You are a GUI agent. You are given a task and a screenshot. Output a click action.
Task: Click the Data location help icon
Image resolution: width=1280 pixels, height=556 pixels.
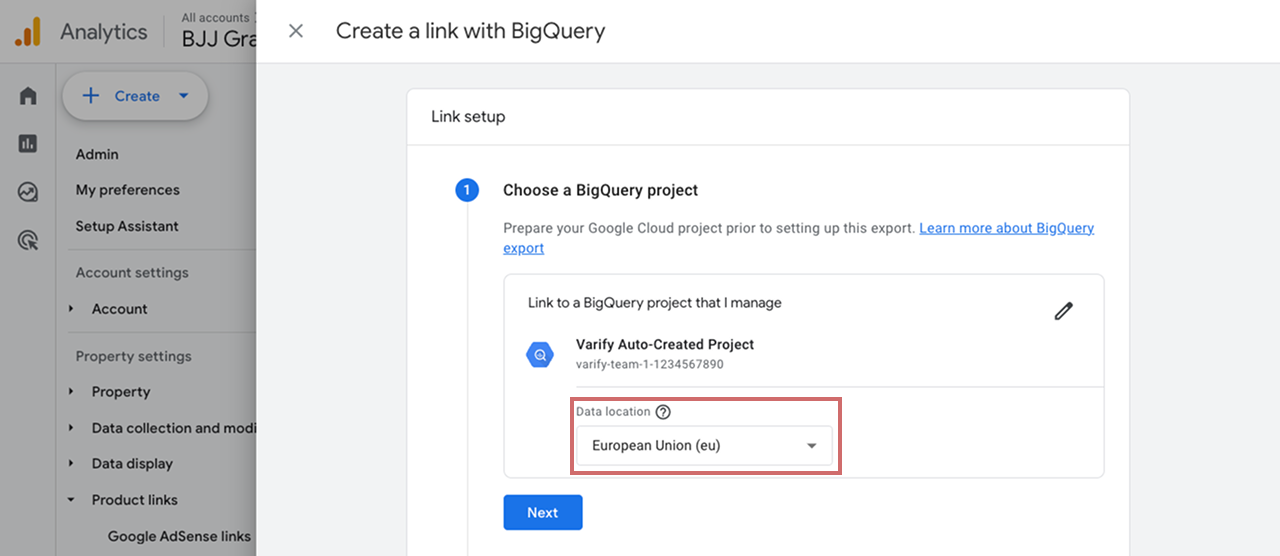pos(663,412)
